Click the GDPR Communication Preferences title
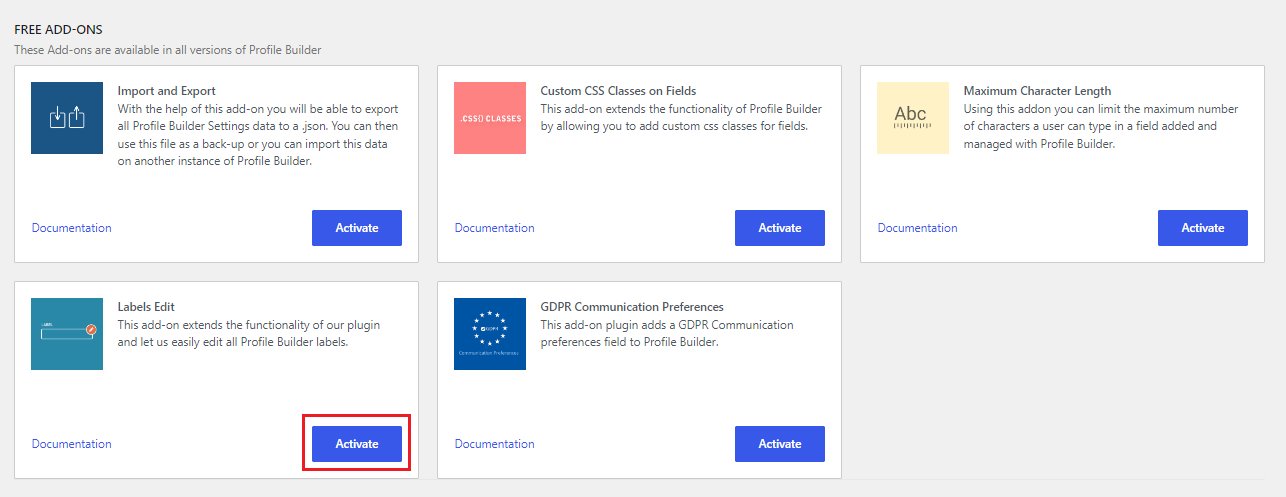Screen dimensions: 1286x497 coord(632,307)
